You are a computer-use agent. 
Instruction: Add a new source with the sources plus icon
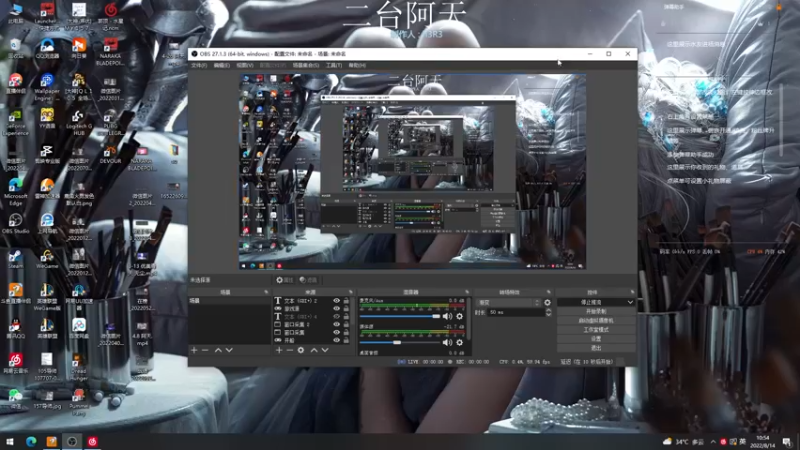click(279, 350)
